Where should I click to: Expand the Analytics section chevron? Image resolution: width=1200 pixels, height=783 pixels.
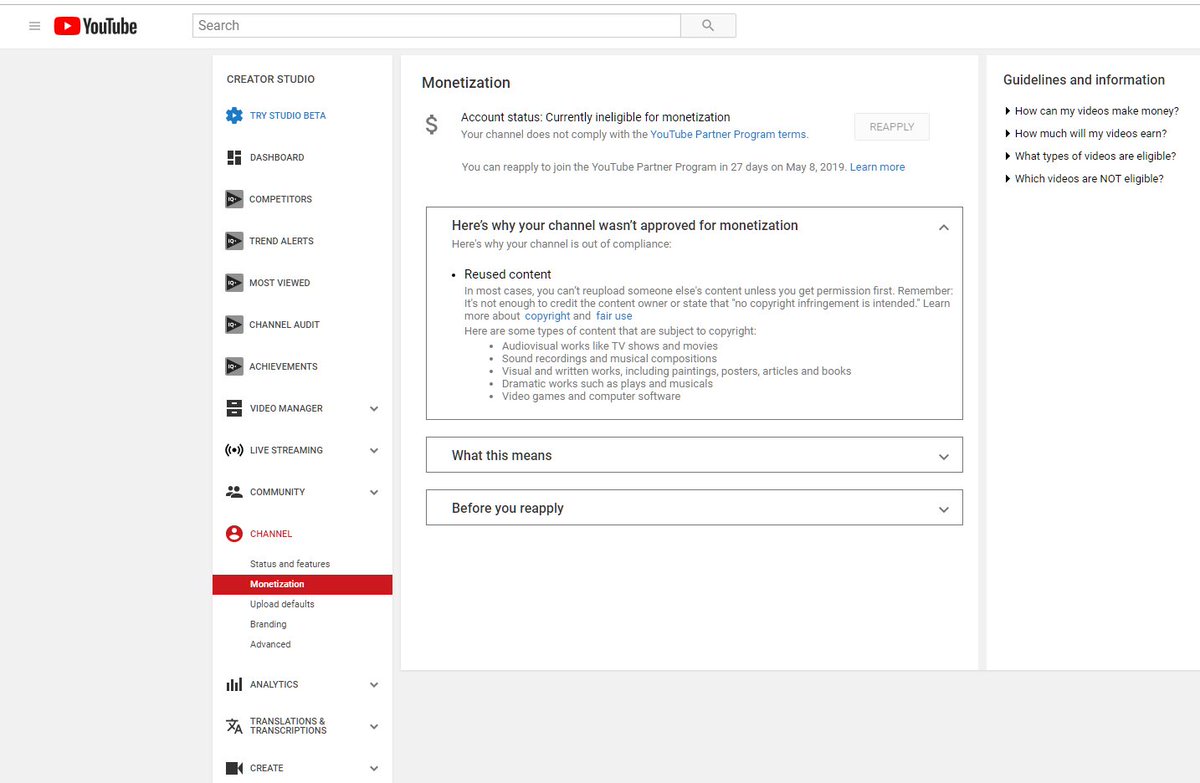(374, 685)
